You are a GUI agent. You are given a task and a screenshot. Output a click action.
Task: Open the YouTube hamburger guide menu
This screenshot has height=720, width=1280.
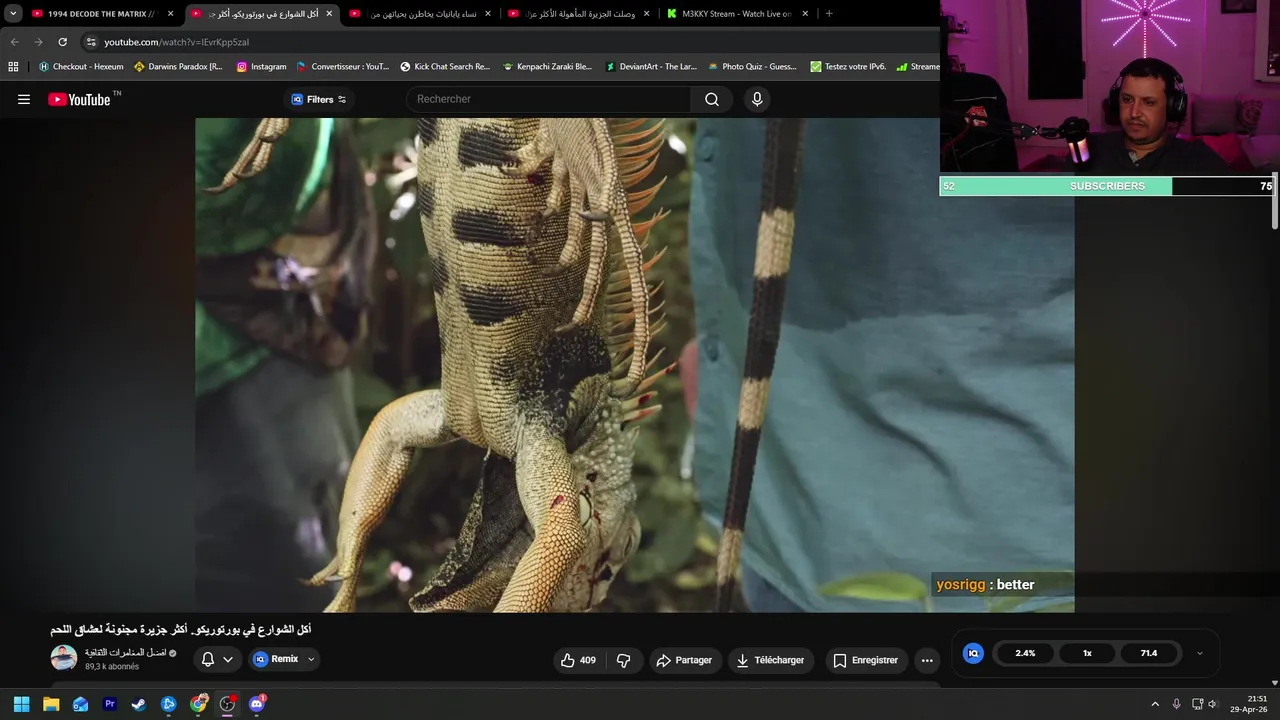click(x=24, y=99)
